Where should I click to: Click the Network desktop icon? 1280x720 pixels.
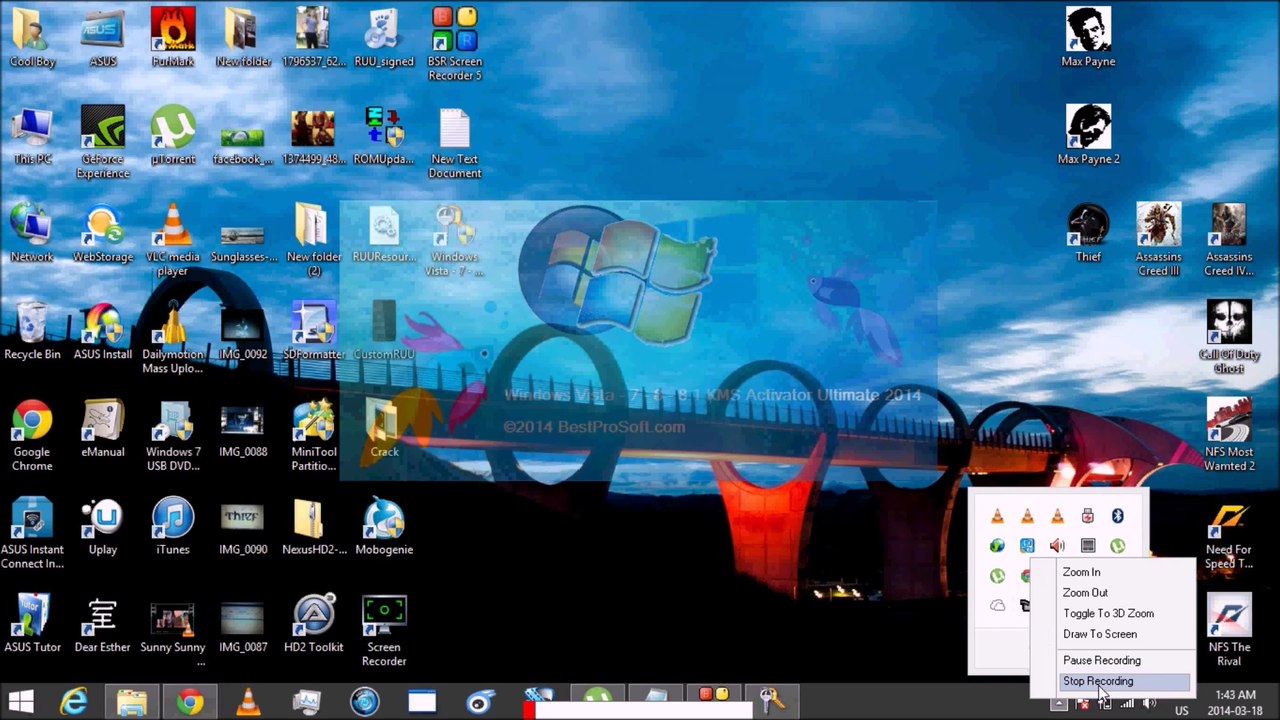(x=32, y=234)
